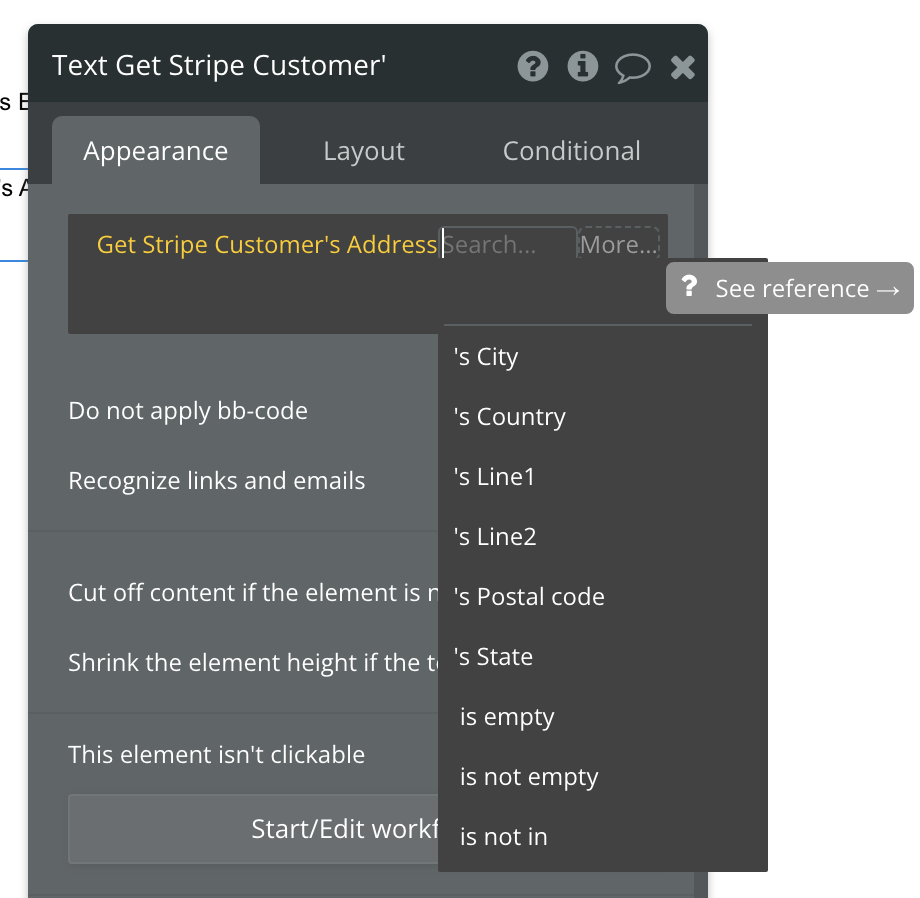Switch to the Layout tab
The width and height of the screenshot is (920, 898).
(x=364, y=151)
